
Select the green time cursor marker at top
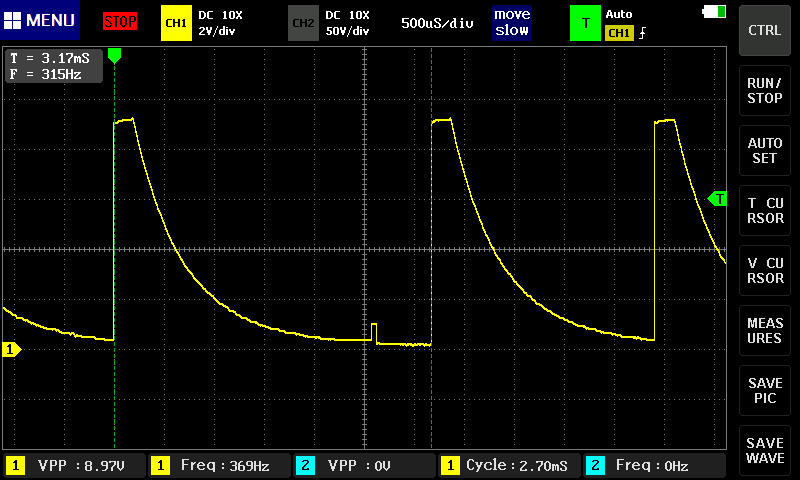[x=114, y=56]
